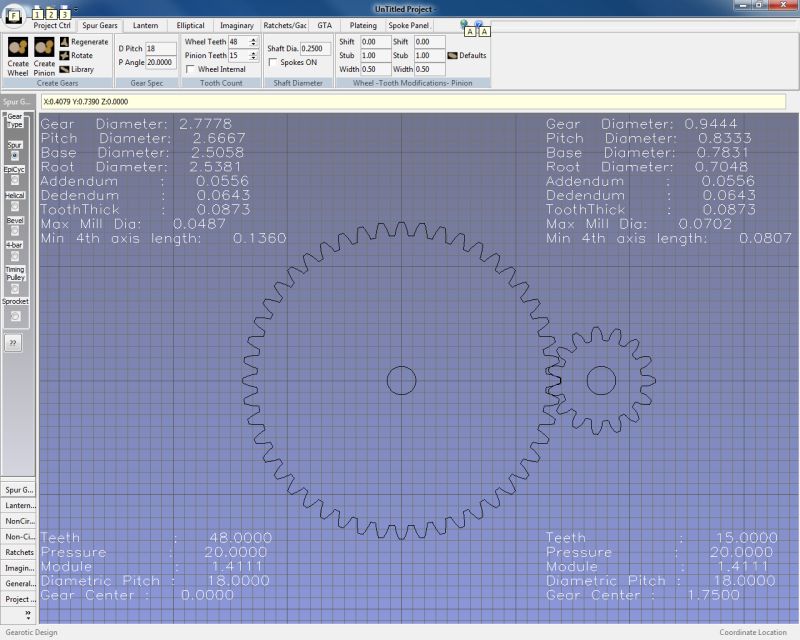This screenshot has width=800, height=640.
Task: Select the Bevel gear type radio button
Action: [15, 231]
